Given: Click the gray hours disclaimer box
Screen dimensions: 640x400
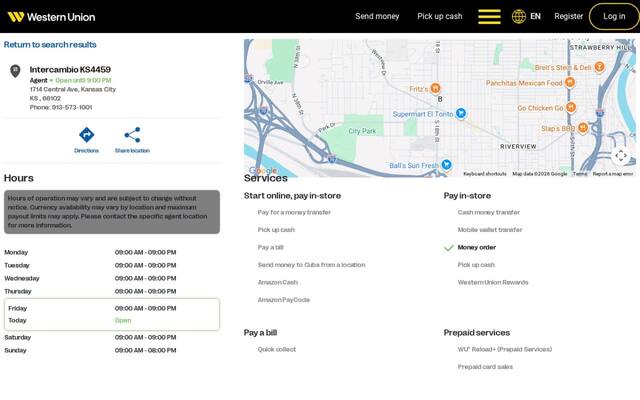Looking at the screenshot, I should tap(112, 212).
